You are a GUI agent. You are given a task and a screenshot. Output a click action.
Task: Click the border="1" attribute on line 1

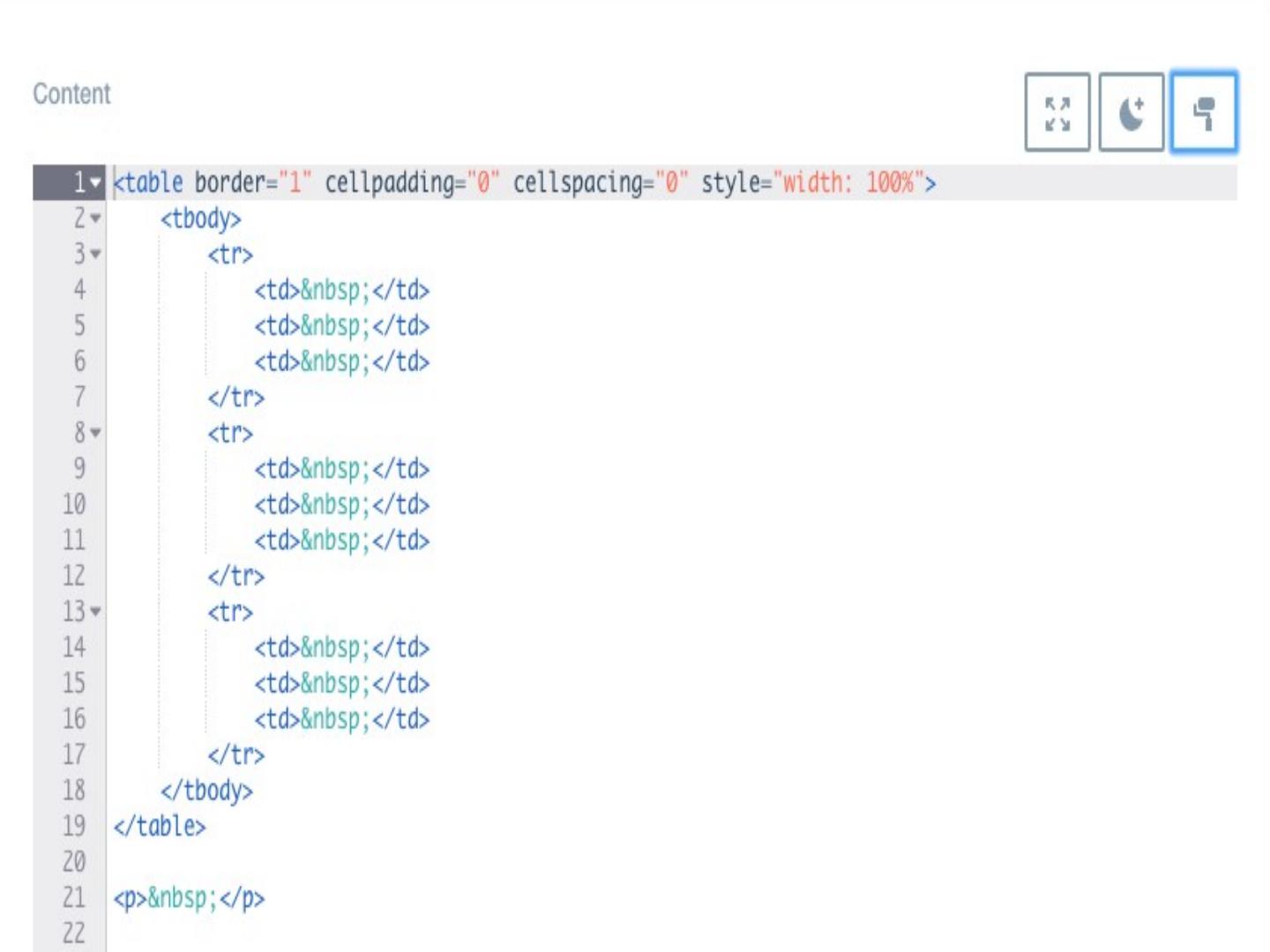253,182
